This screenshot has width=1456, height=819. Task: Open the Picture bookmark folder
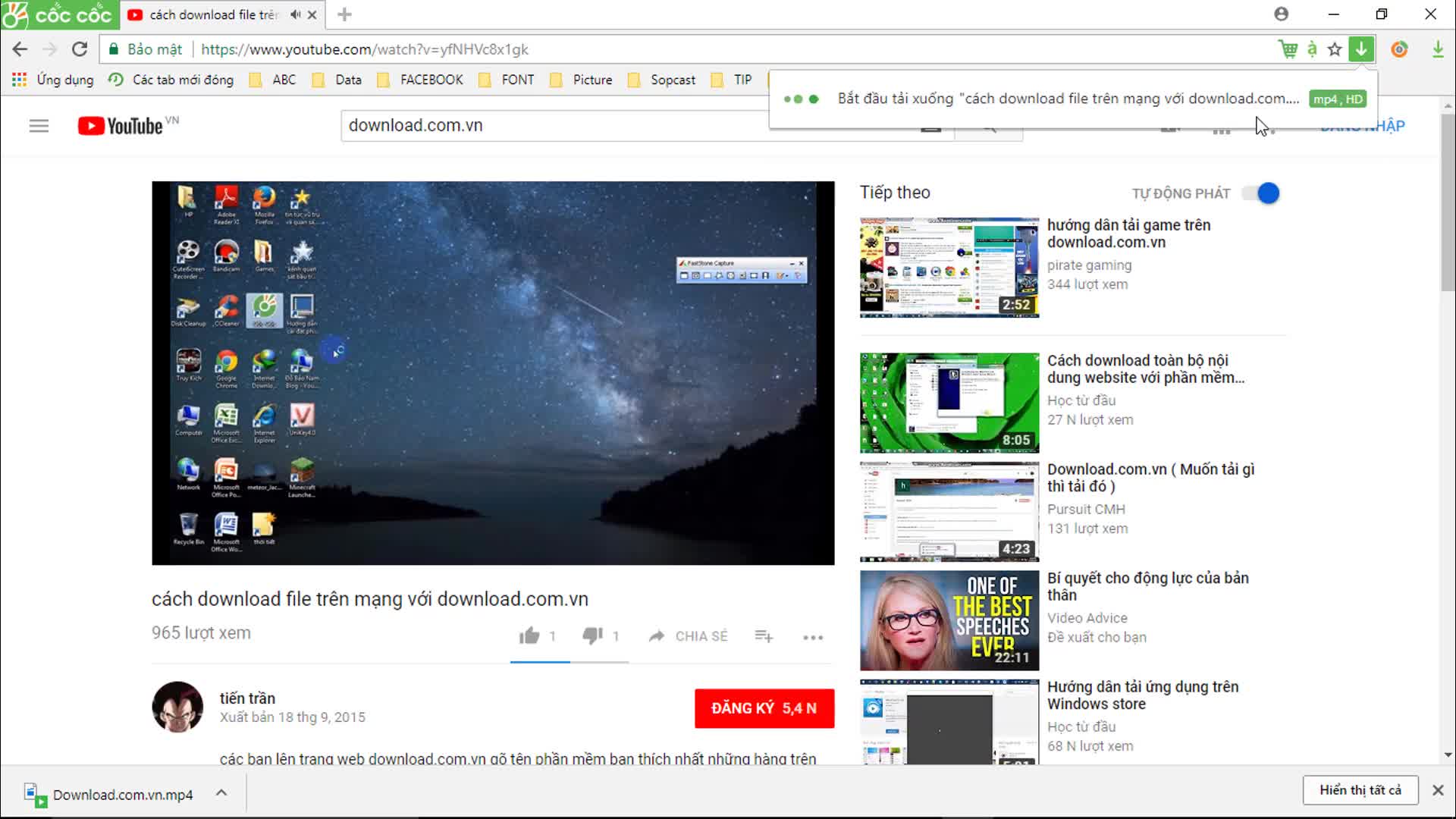[581, 80]
